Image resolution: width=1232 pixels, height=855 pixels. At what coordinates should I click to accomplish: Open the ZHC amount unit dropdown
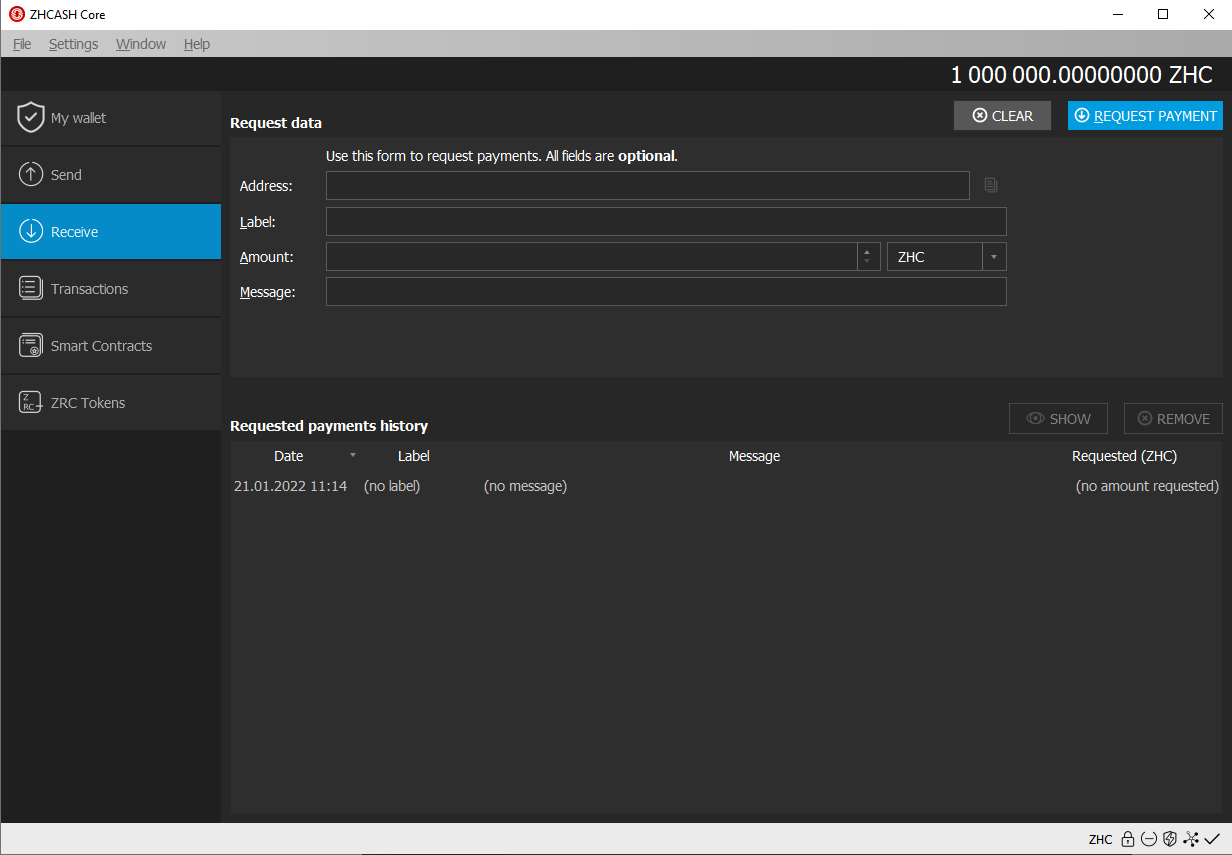[947, 257]
